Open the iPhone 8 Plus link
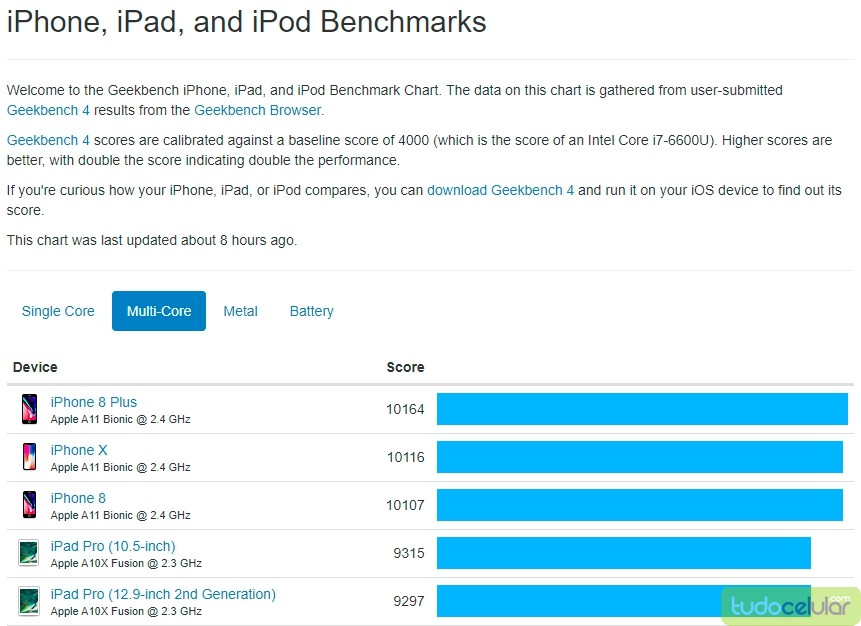The width and height of the screenshot is (861, 626). [94, 402]
